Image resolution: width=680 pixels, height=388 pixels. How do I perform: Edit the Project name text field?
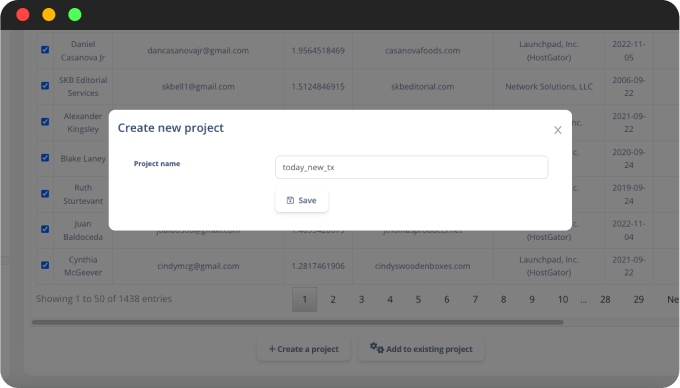click(412, 167)
